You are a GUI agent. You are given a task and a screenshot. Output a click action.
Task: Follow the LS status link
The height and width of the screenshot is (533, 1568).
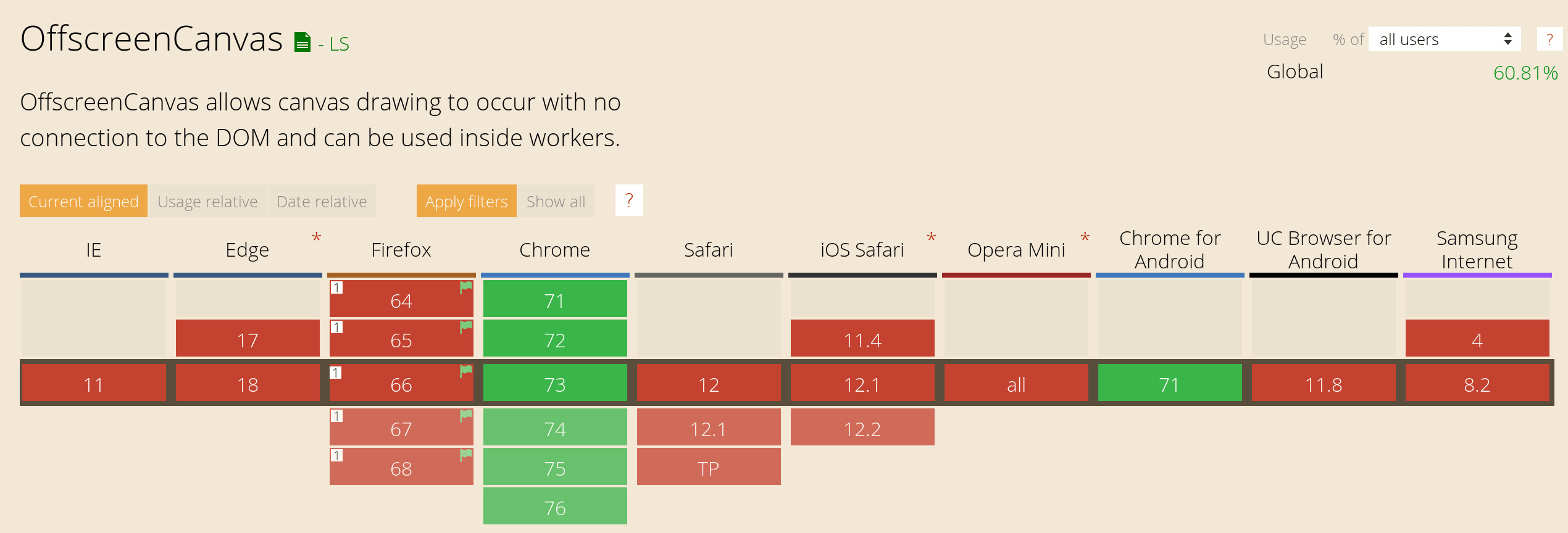[339, 44]
